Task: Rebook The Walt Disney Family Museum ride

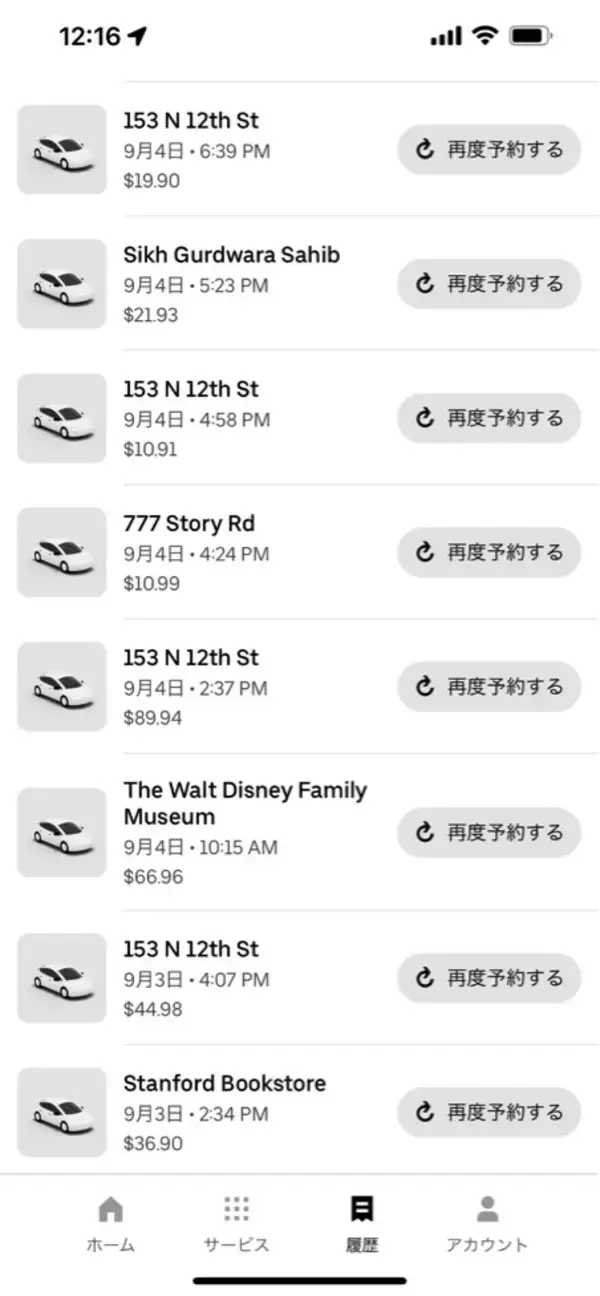Action: [x=489, y=832]
